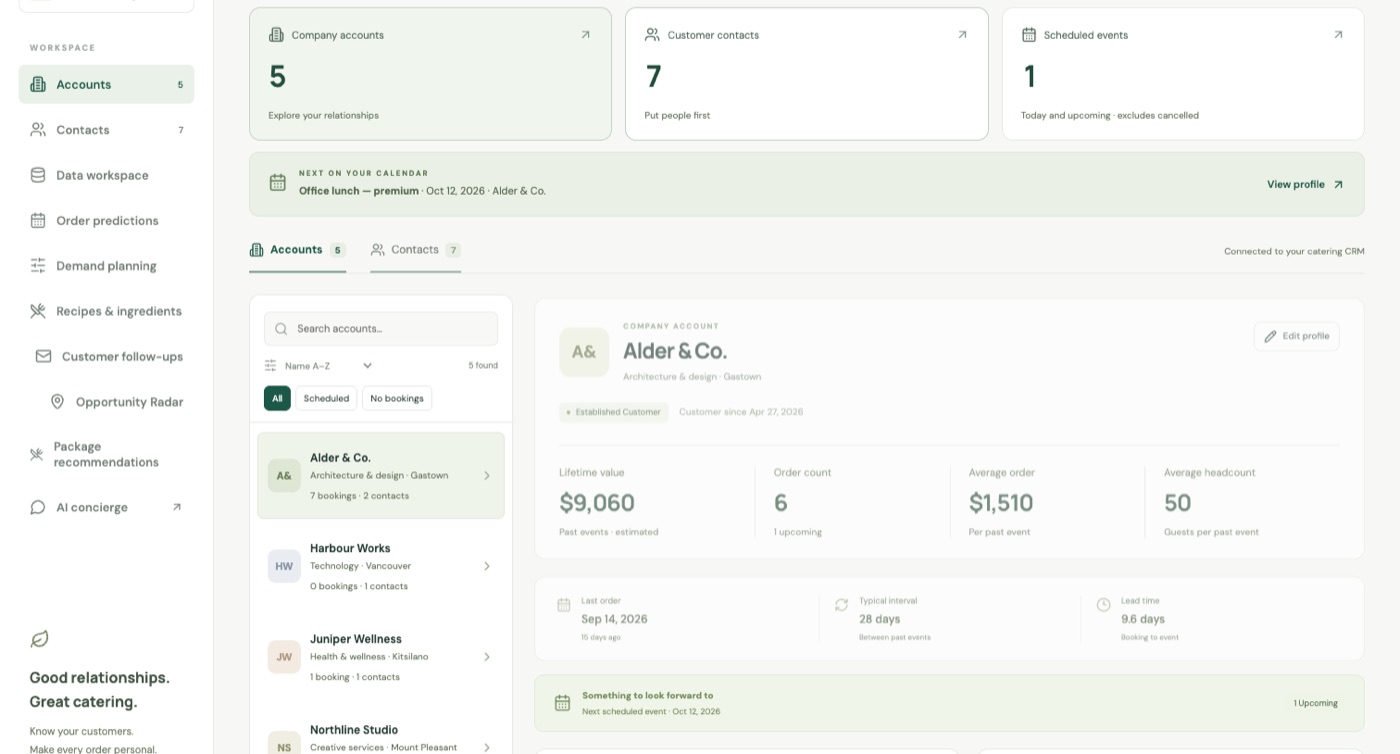
Task: Focus the Search accounts field
Action: 381,328
